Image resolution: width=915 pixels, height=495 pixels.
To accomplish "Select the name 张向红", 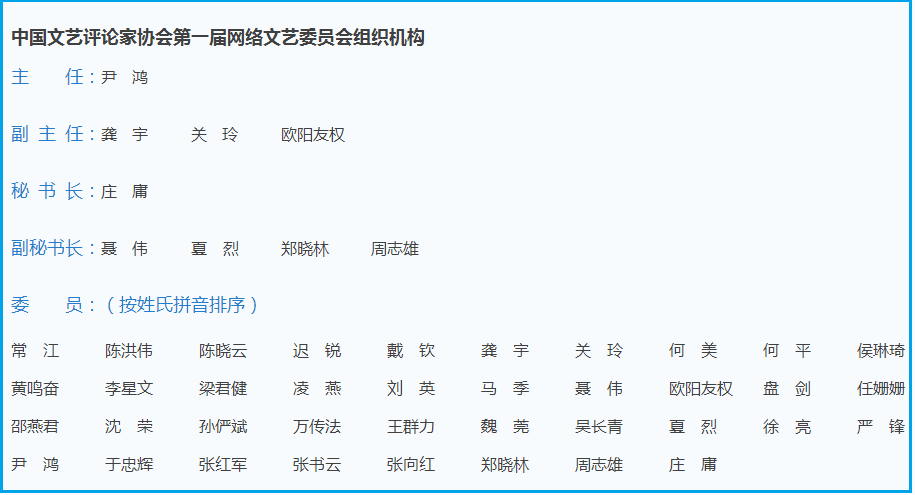I will (411, 465).
